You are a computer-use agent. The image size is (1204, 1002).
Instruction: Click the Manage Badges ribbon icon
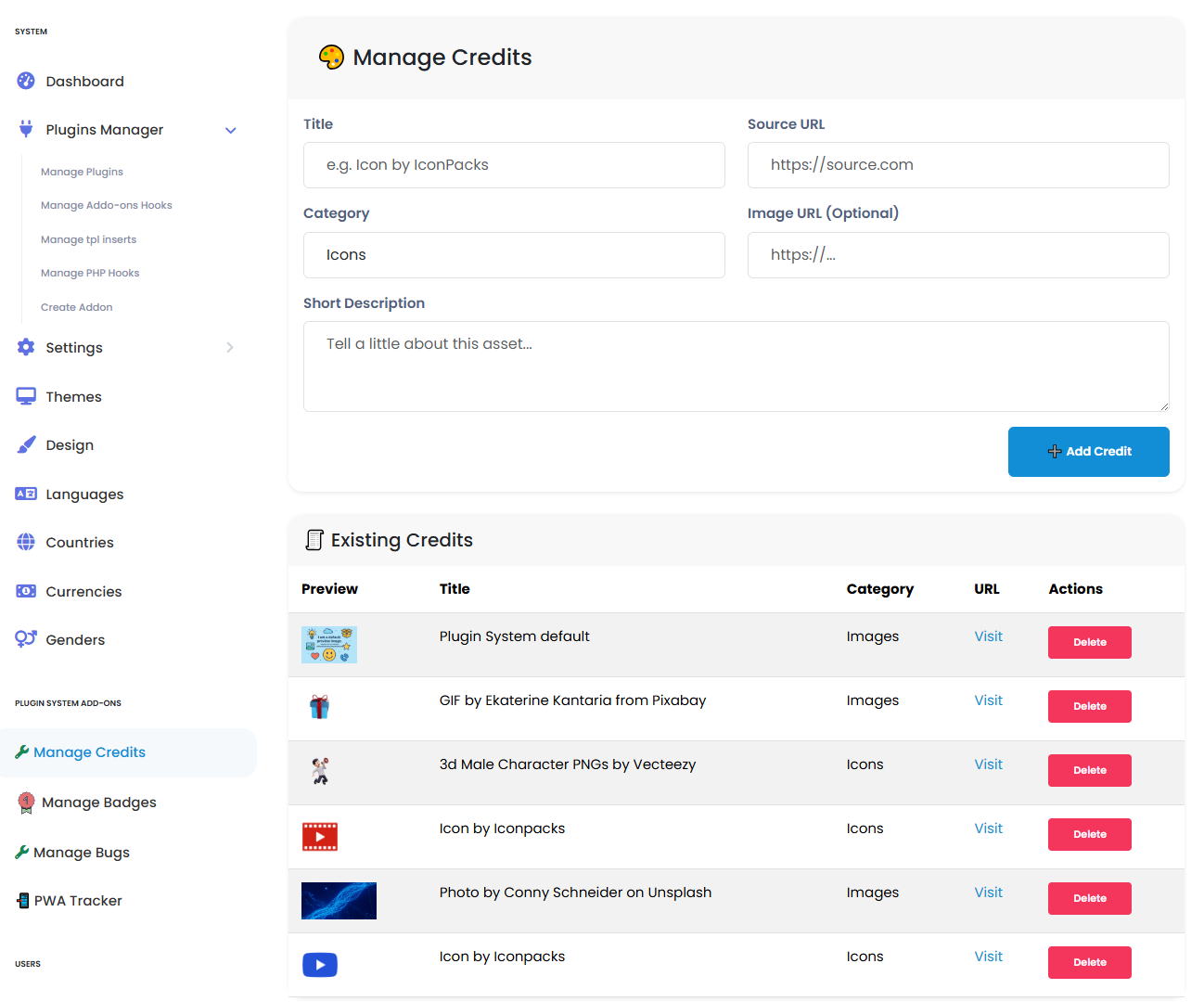[25, 802]
